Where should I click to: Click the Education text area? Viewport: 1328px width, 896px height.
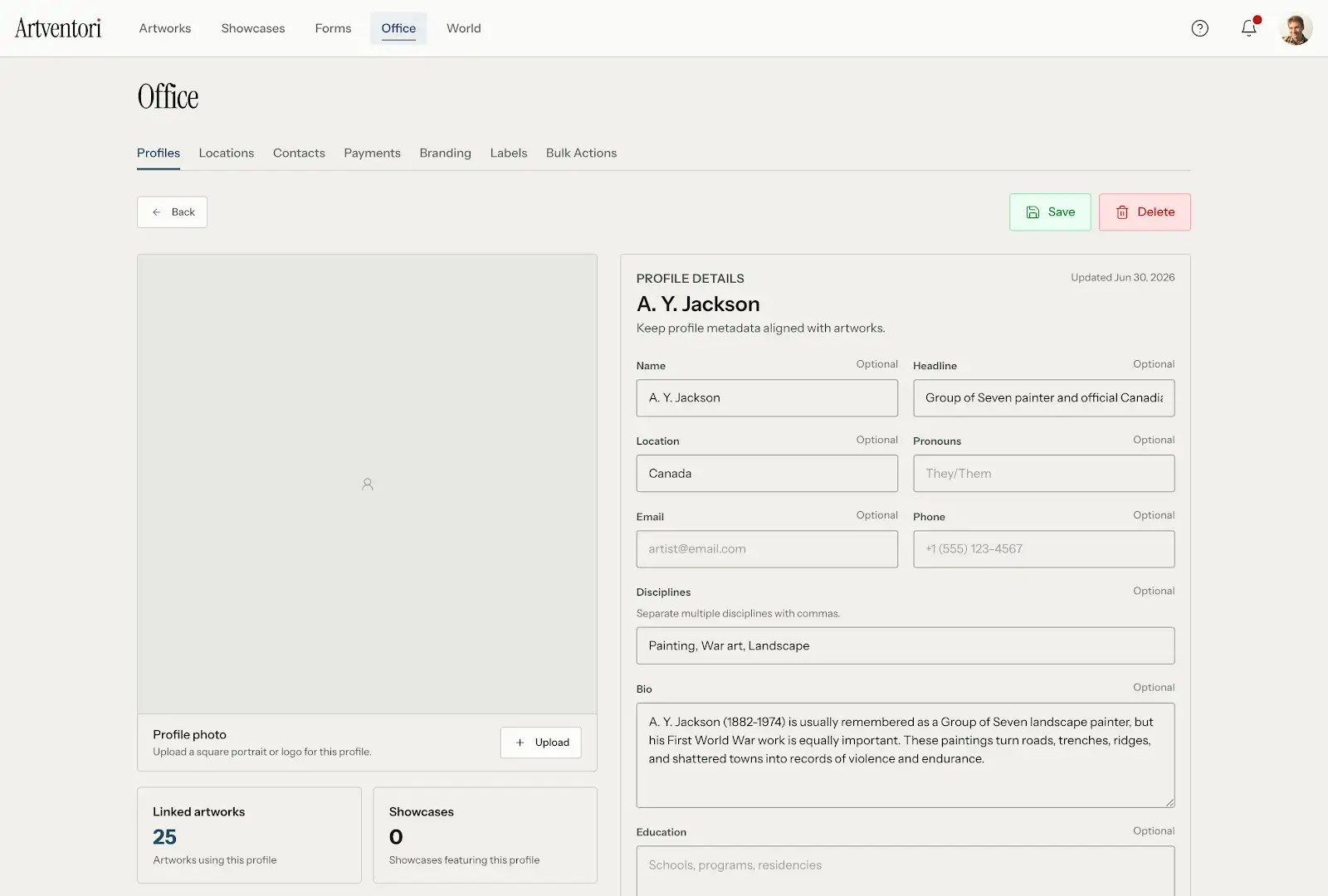[906, 870]
